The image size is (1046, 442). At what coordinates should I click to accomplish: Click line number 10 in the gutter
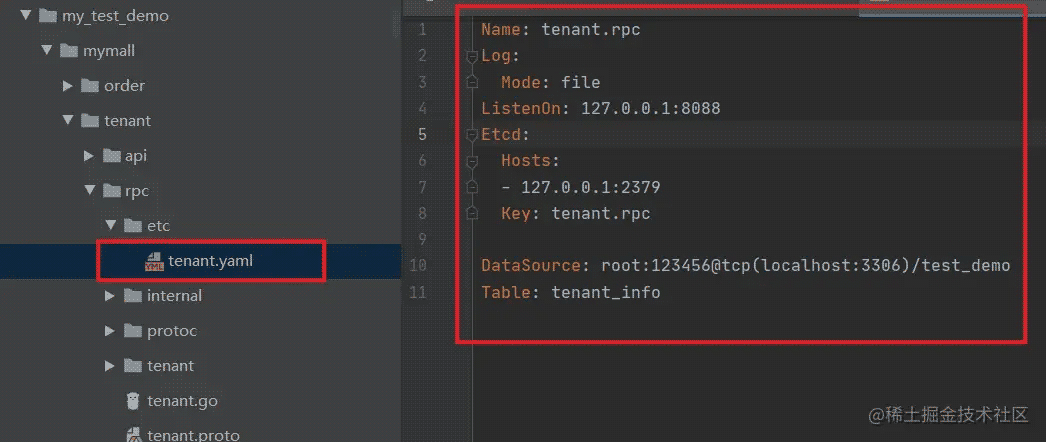click(418, 266)
